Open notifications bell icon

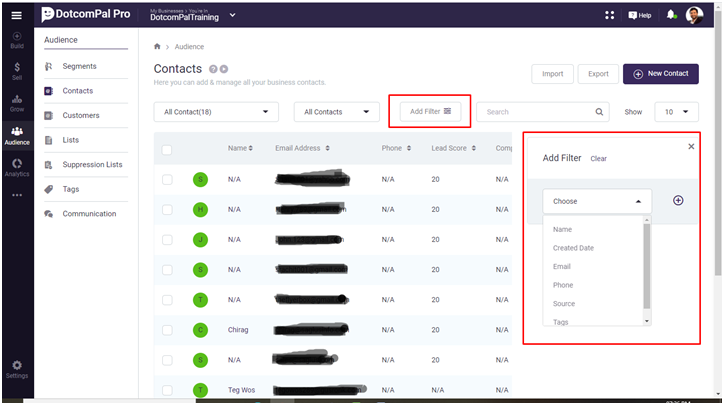[671, 15]
